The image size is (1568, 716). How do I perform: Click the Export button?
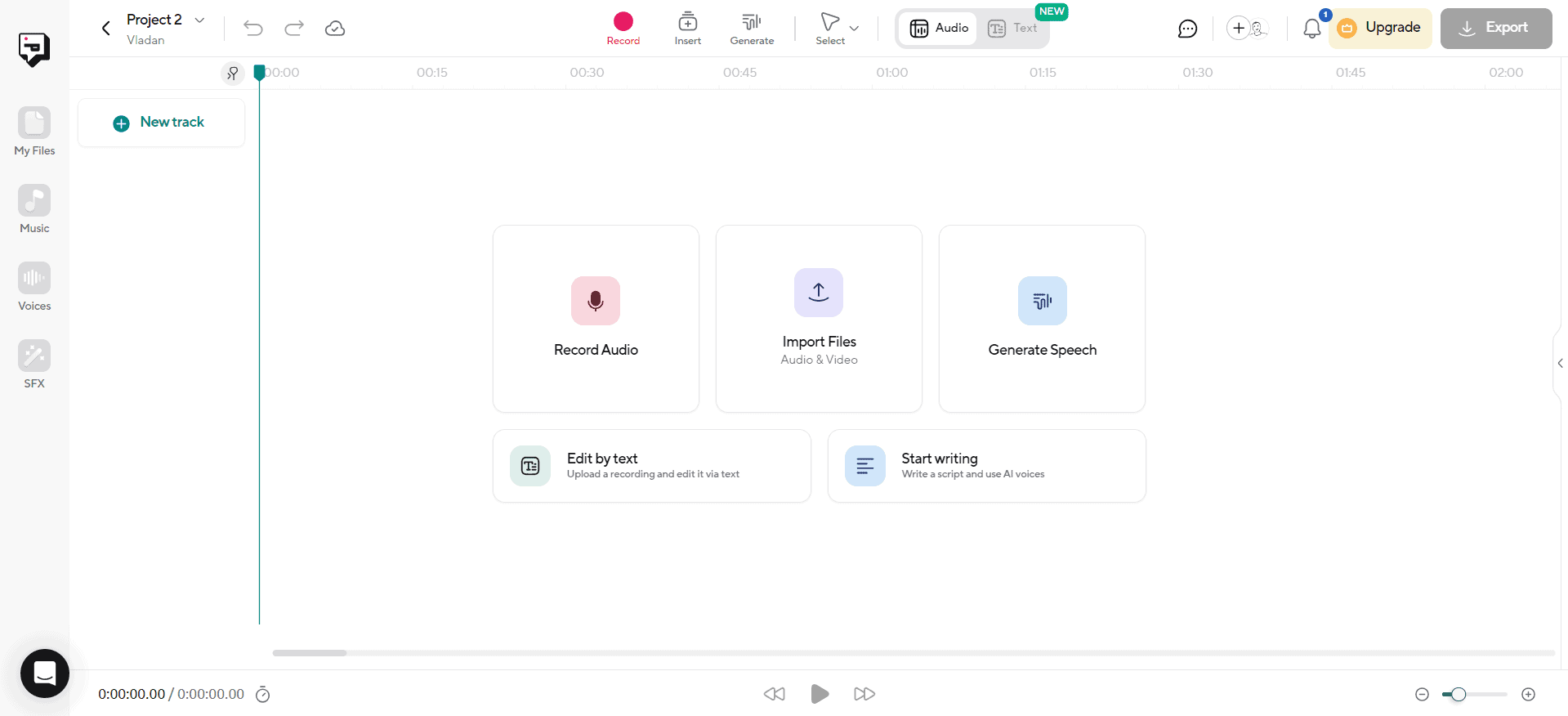coord(1496,29)
